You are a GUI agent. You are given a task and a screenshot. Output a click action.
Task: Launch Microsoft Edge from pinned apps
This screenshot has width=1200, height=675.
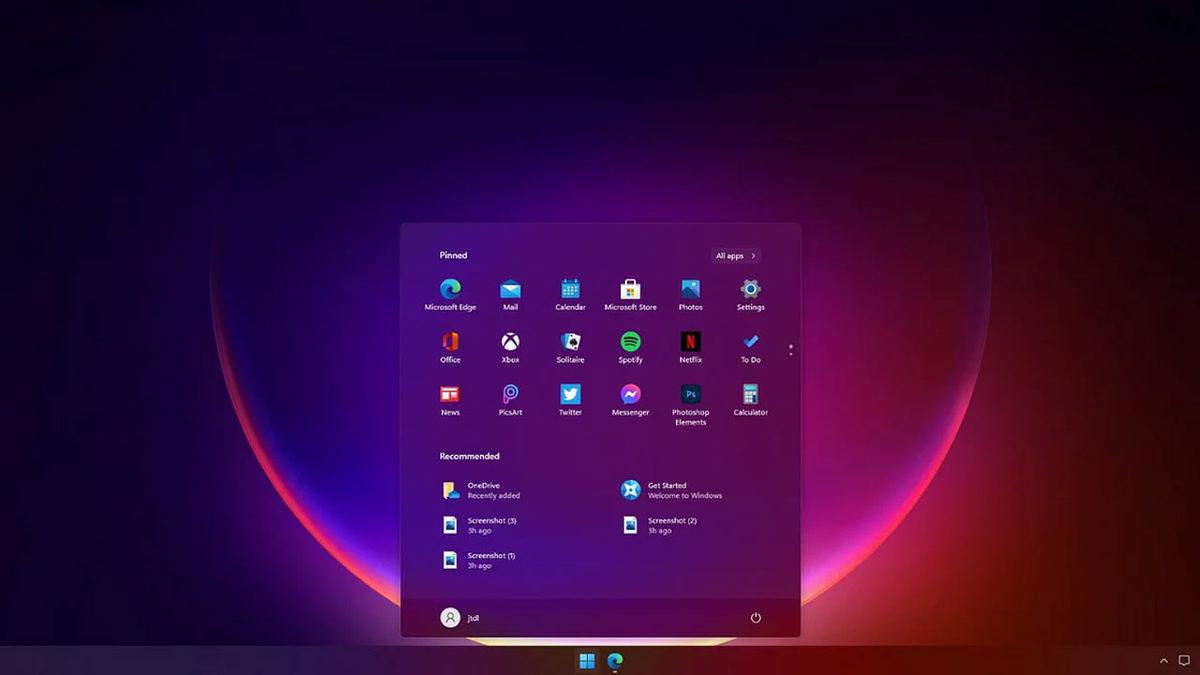click(x=449, y=291)
